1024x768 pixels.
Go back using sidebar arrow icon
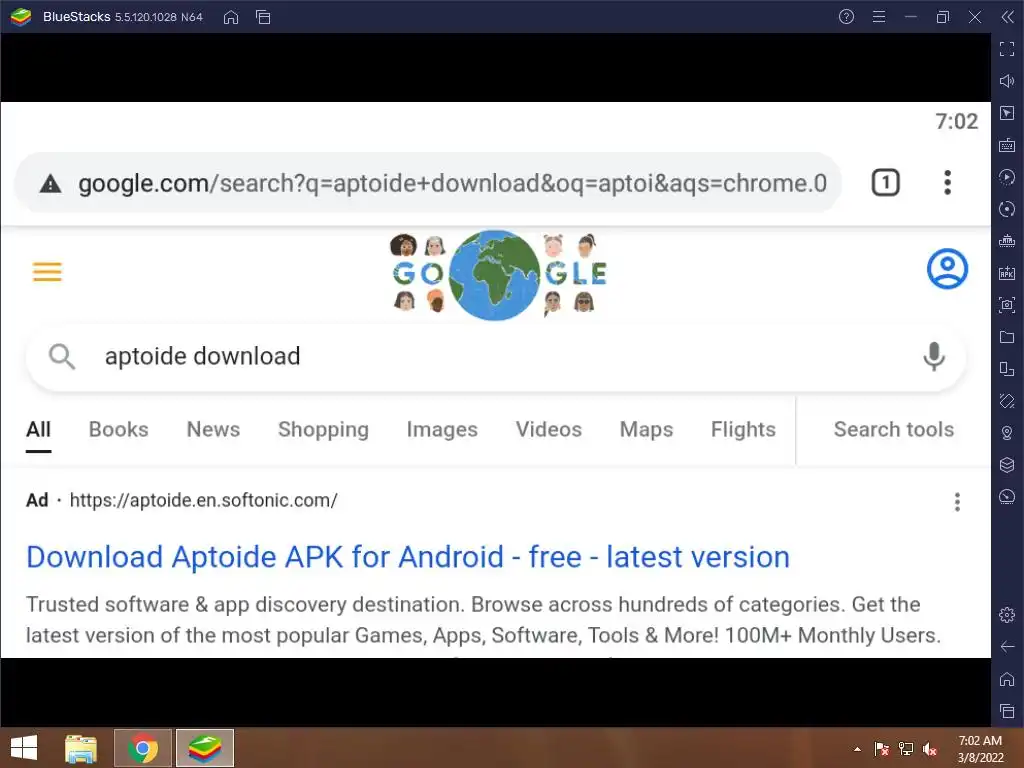click(1007, 647)
